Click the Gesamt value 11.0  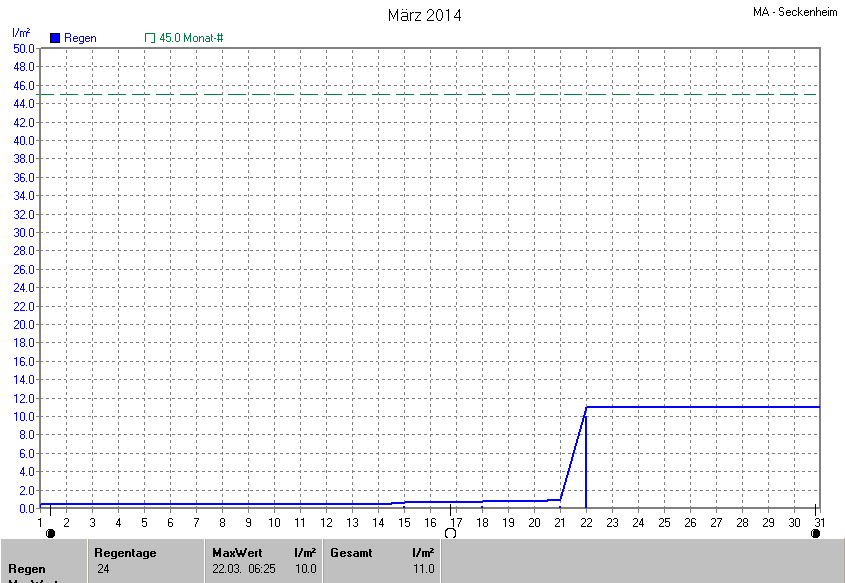[x=424, y=569]
